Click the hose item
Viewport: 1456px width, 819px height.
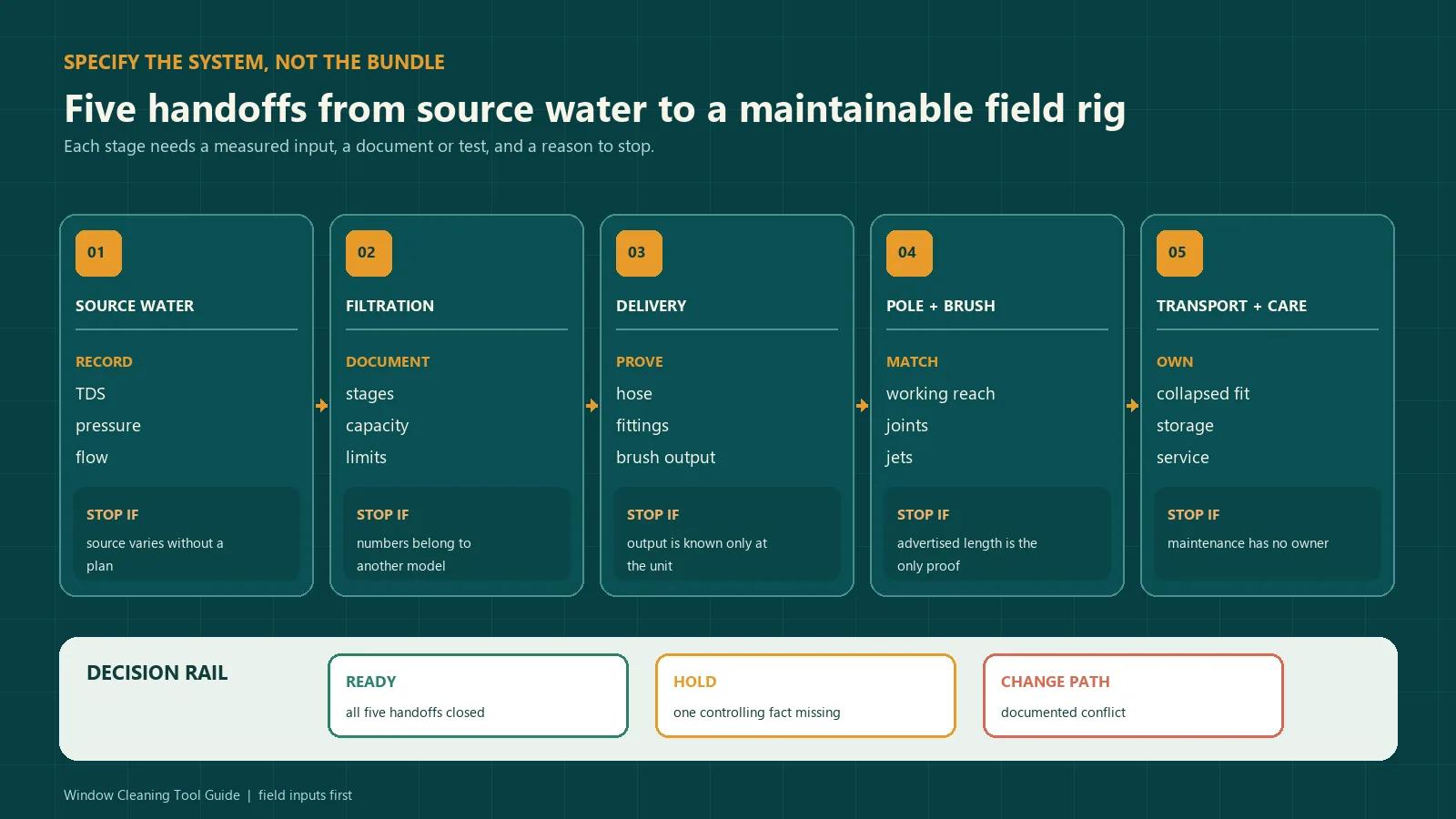tap(634, 393)
